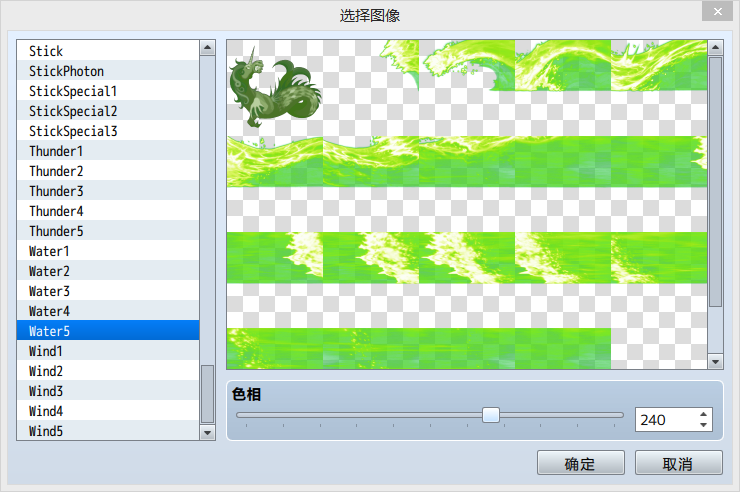Decrease hue value with down spinner

tap(703, 425)
